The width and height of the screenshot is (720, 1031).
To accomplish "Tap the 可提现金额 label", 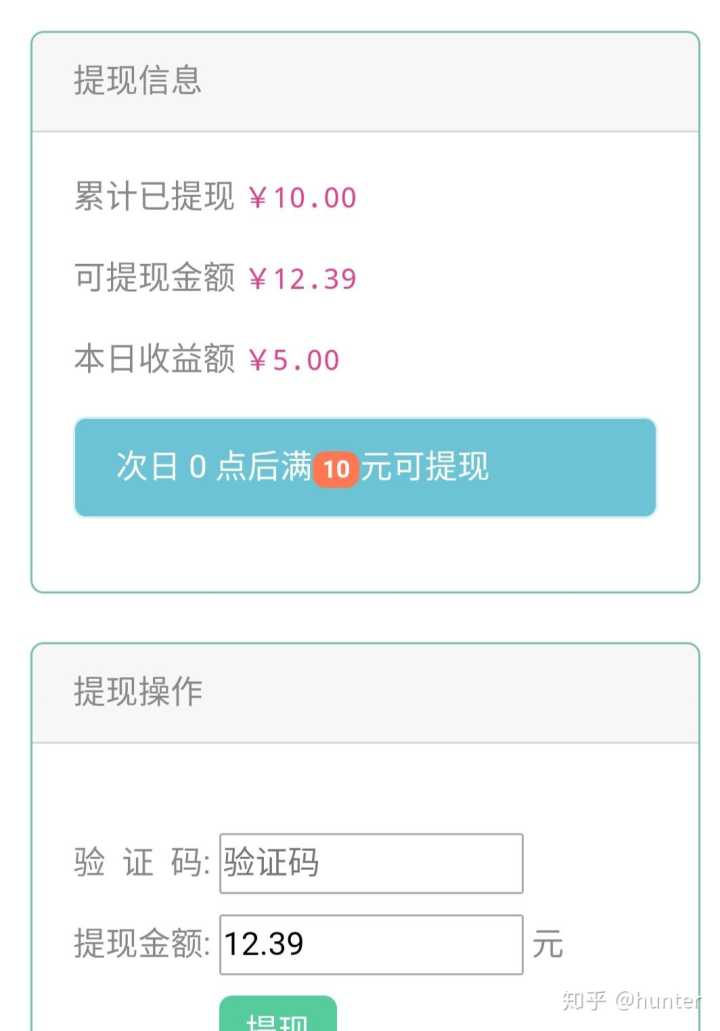I will [154, 278].
